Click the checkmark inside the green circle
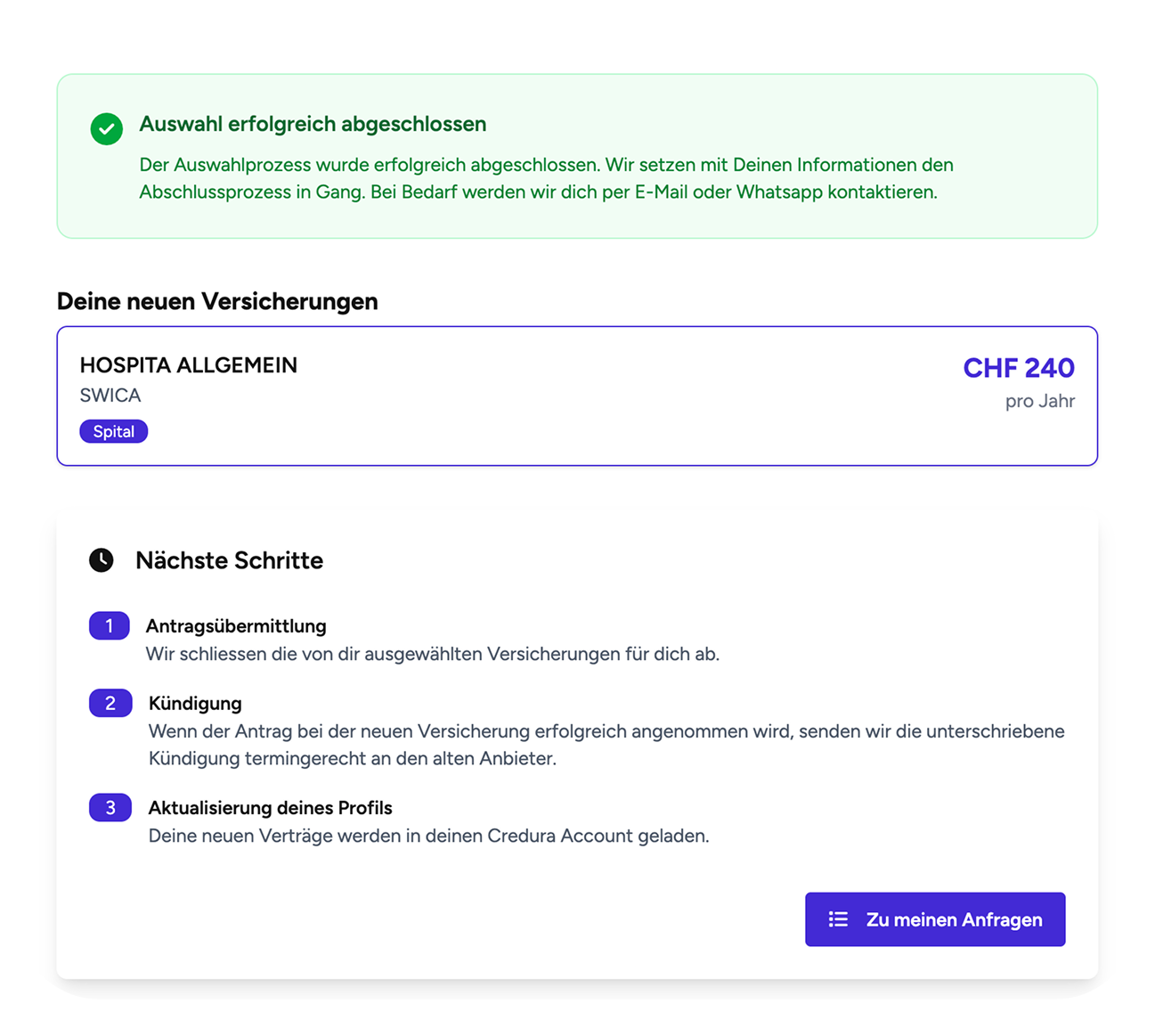Image resolution: width=1155 pixels, height=1036 pixels. [x=106, y=129]
